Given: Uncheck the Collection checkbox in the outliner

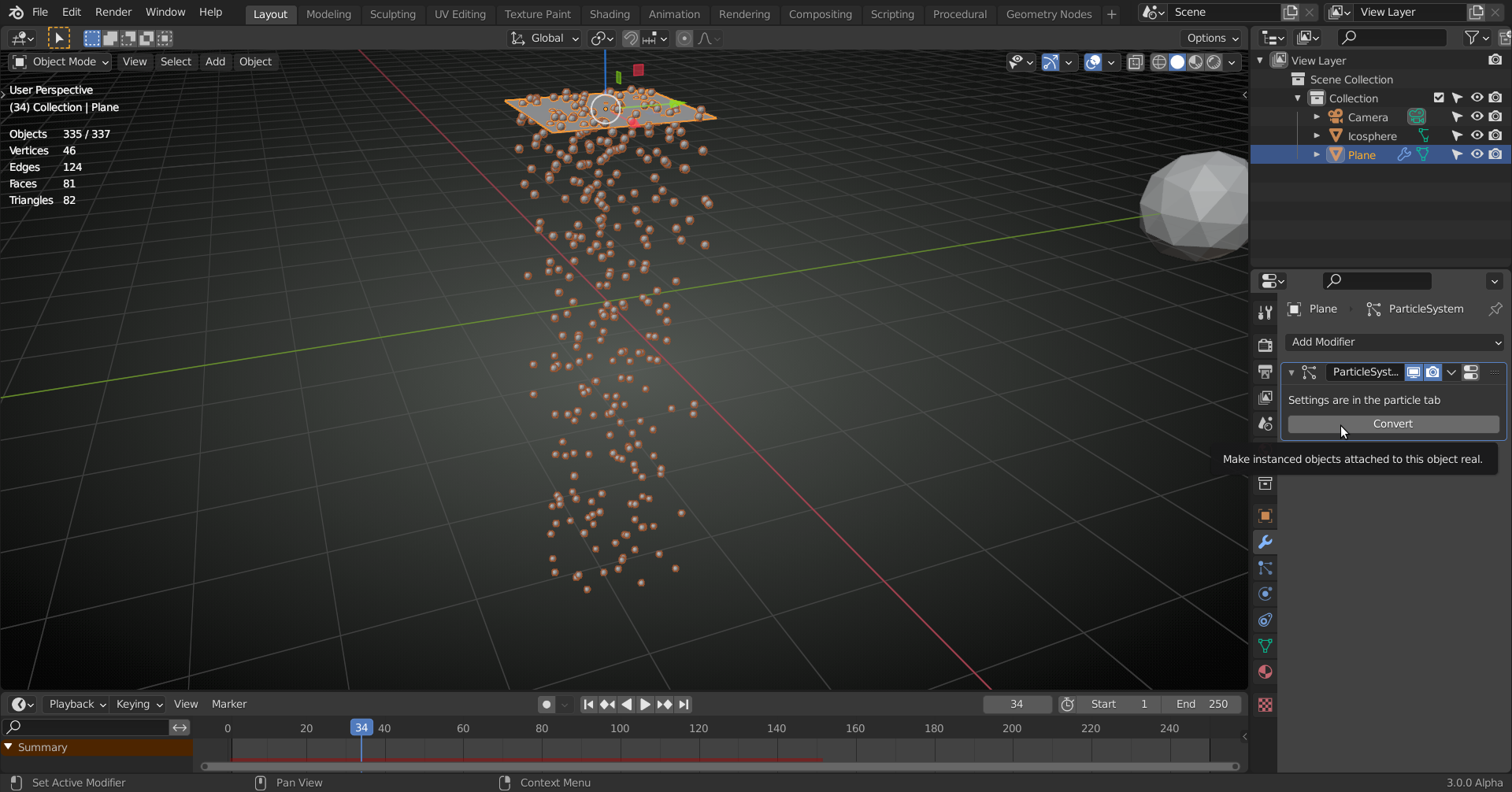Looking at the screenshot, I should [x=1440, y=98].
